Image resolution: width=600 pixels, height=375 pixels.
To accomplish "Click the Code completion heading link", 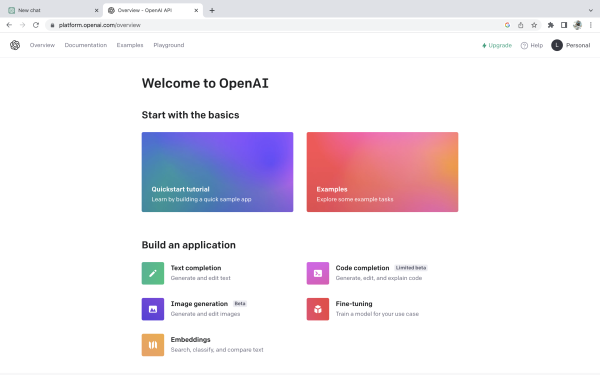I will coord(362,268).
